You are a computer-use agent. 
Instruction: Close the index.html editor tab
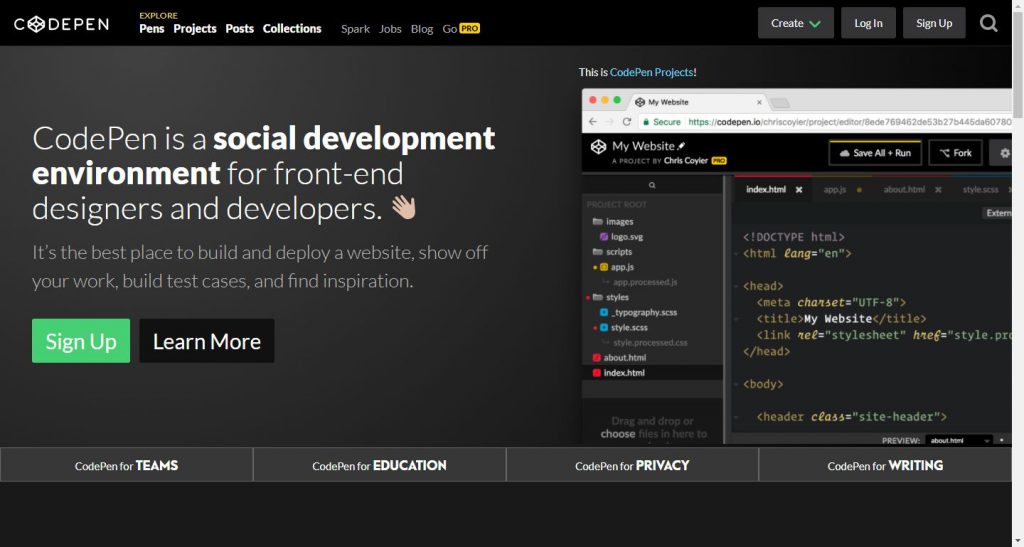coord(799,190)
